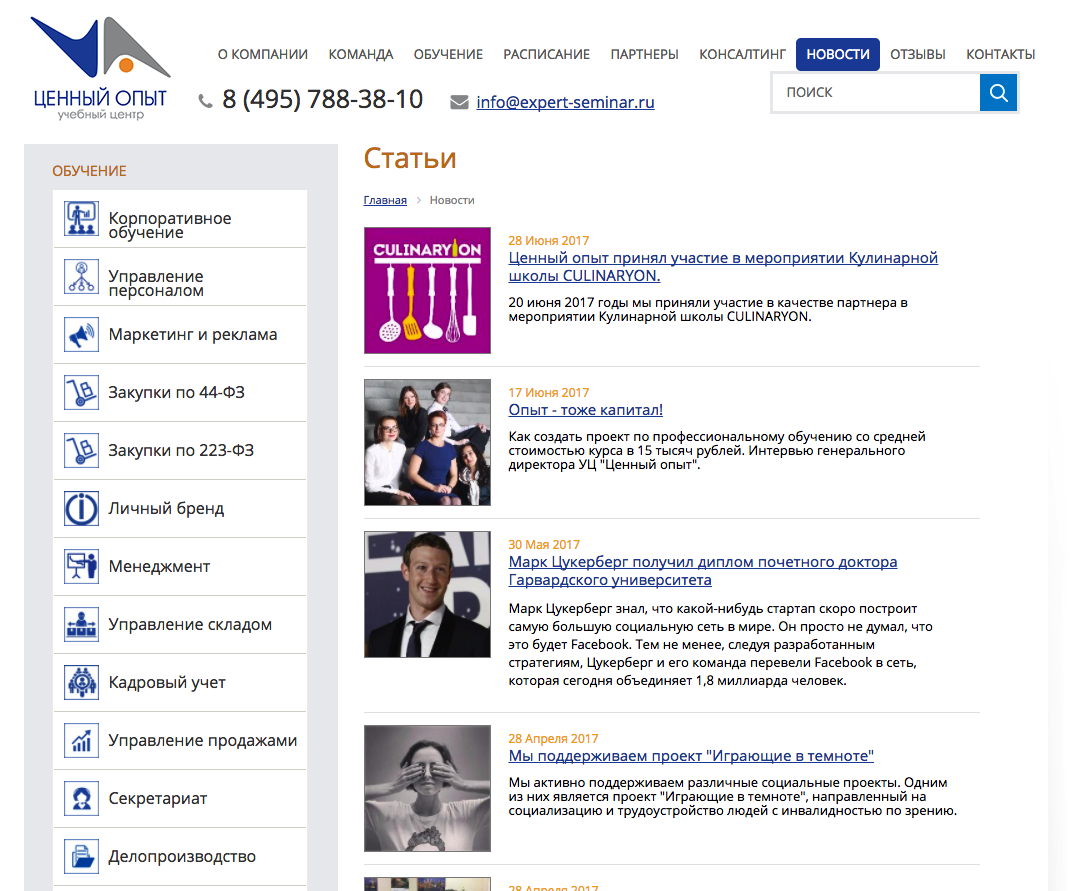Open the Марк Цукерберг Harvard diploma article
This screenshot has height=891, width=1081.
(703, 571)
